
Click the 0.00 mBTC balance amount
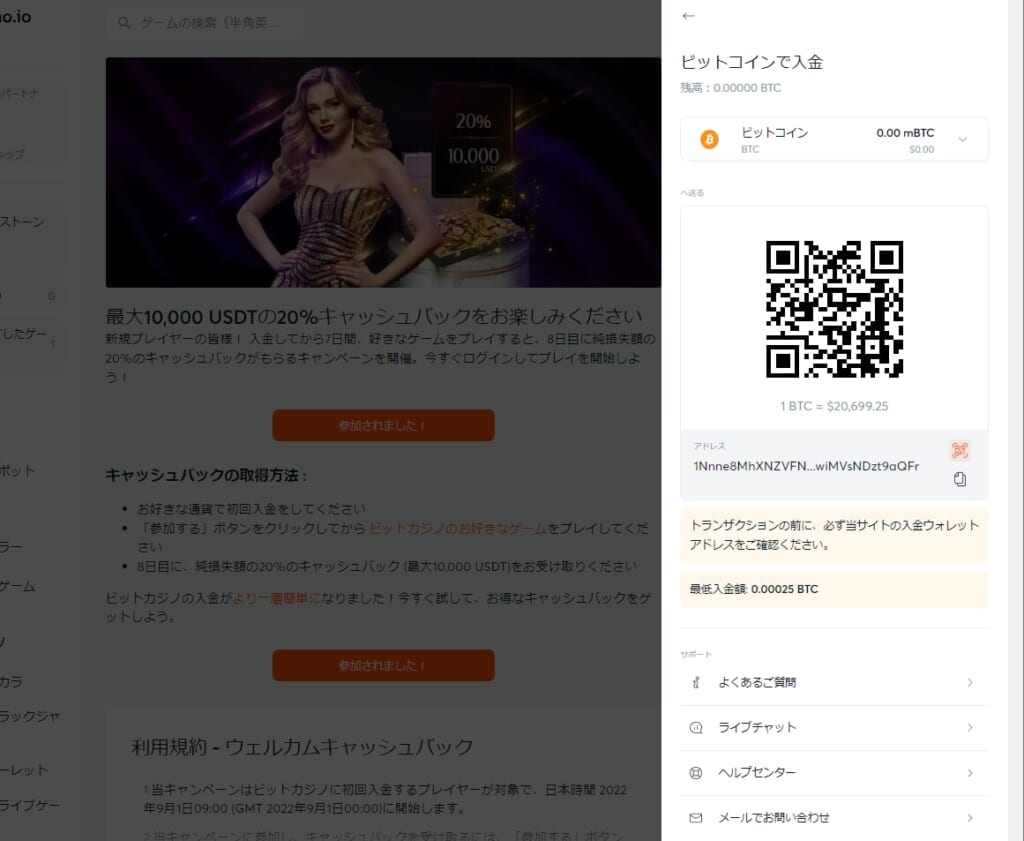(x=905, y=133)
